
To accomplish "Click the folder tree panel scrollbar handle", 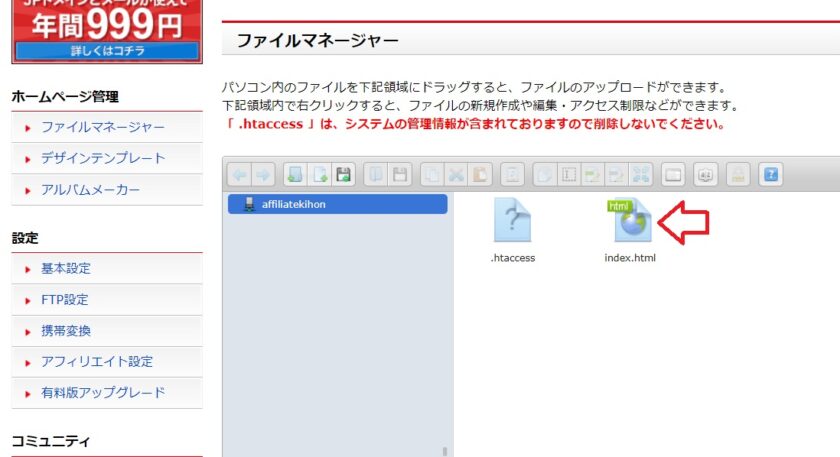I will (445, 452).
